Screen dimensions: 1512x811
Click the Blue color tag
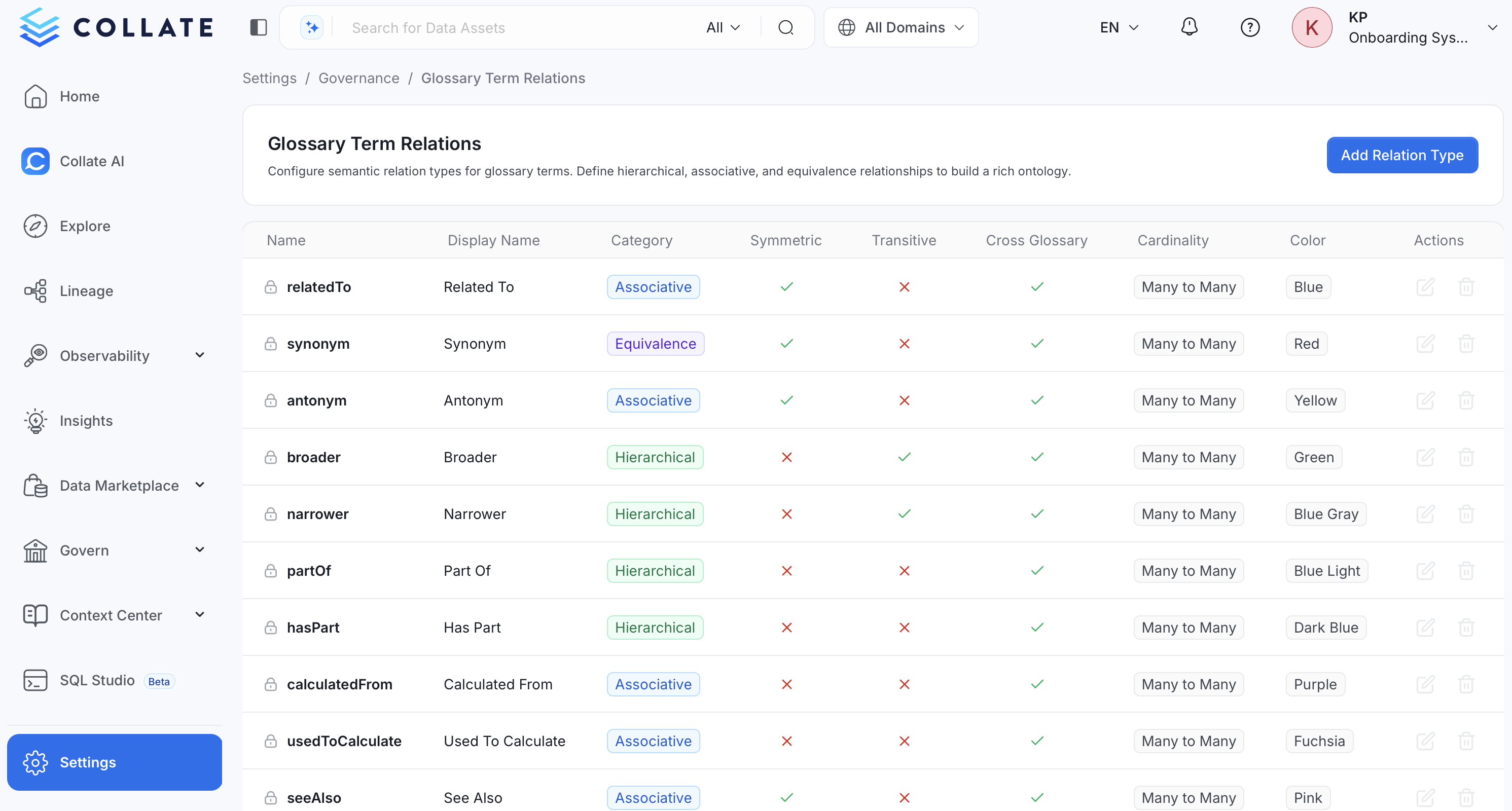pyautogui.click(x=1308, y=287)
